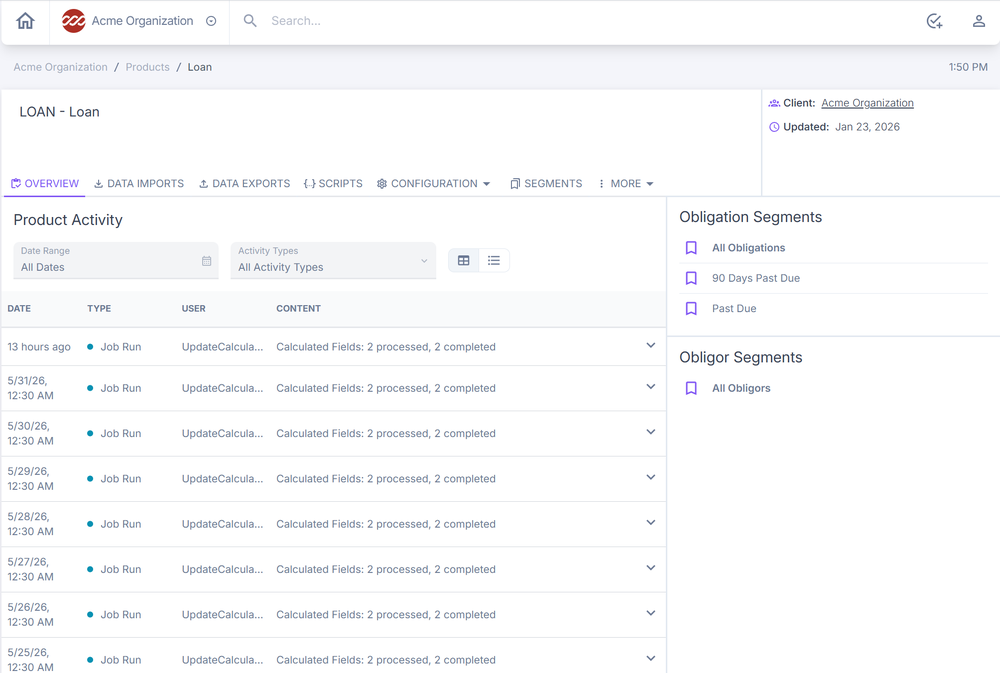Click the CONTENT column header
The image size is (1000, 673).
(298, 309)
